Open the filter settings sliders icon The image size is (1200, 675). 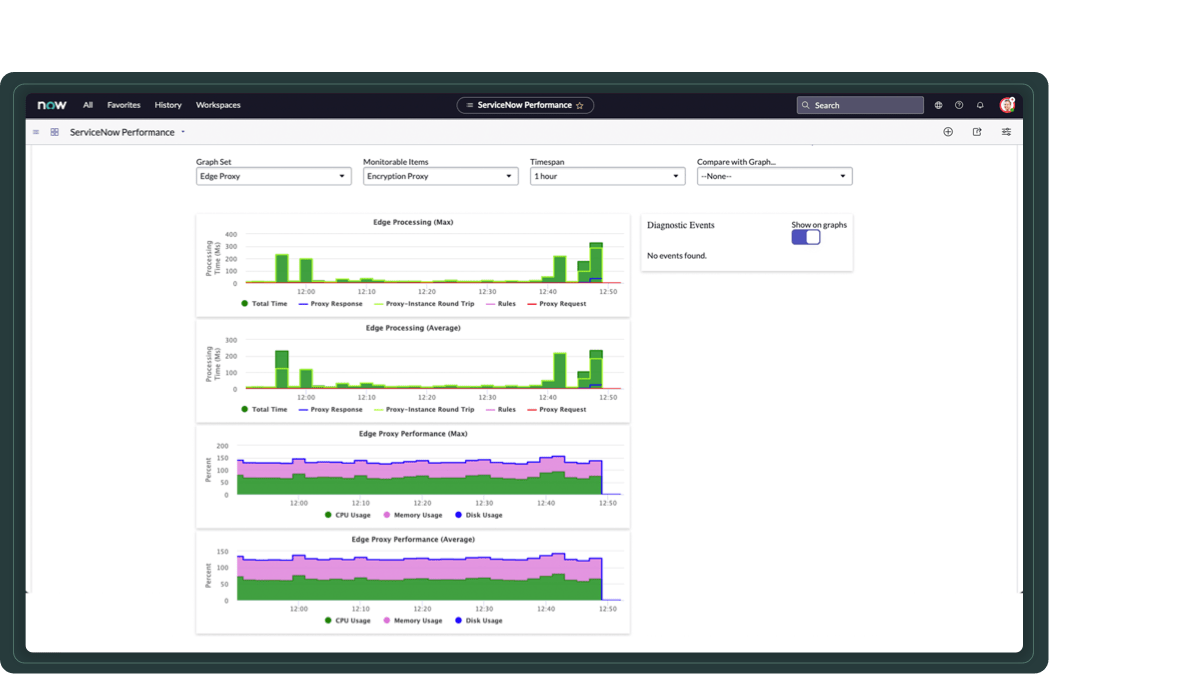[1005, 131]
